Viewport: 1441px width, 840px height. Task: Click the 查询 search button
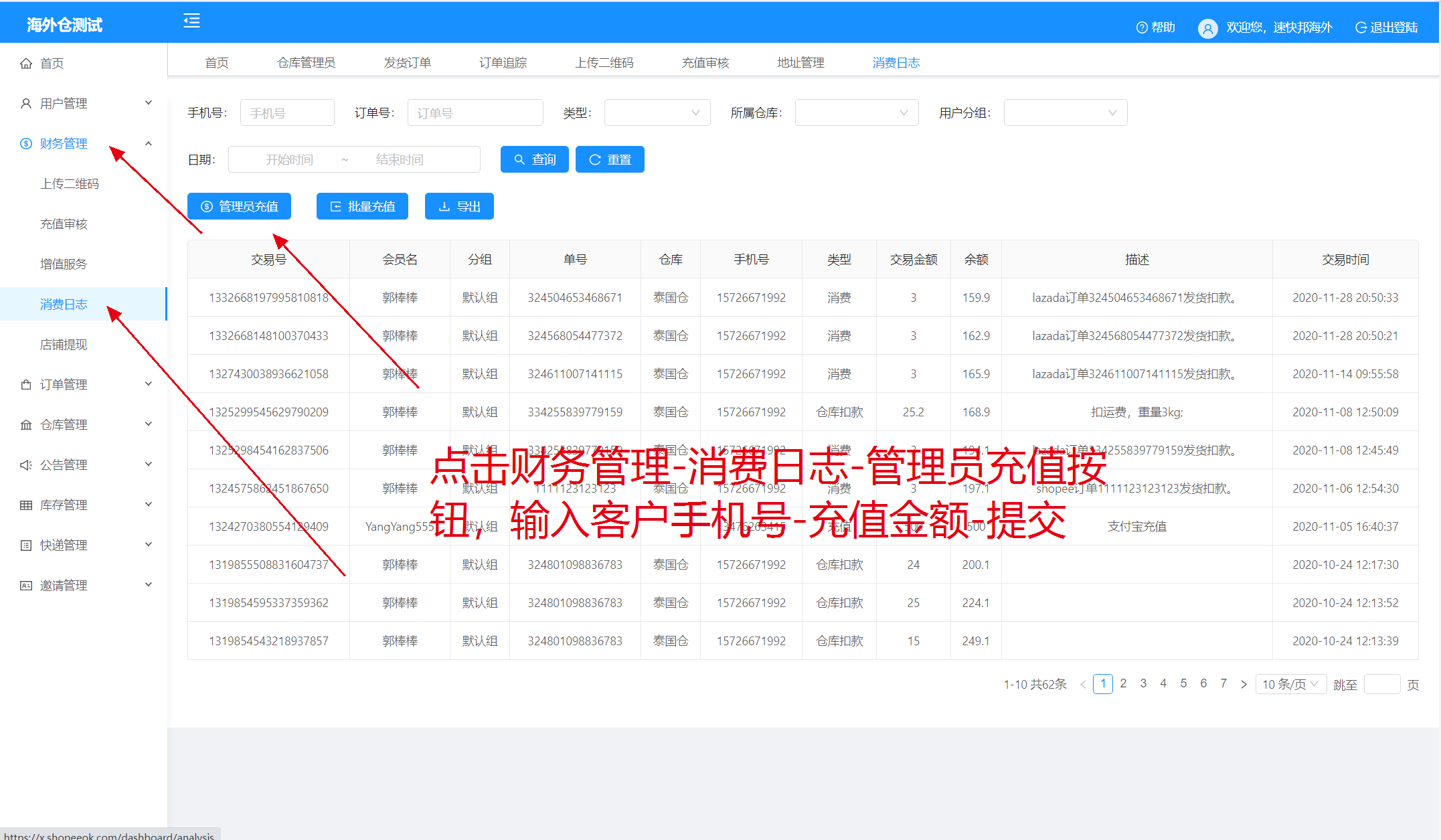(x=535, y=159)
